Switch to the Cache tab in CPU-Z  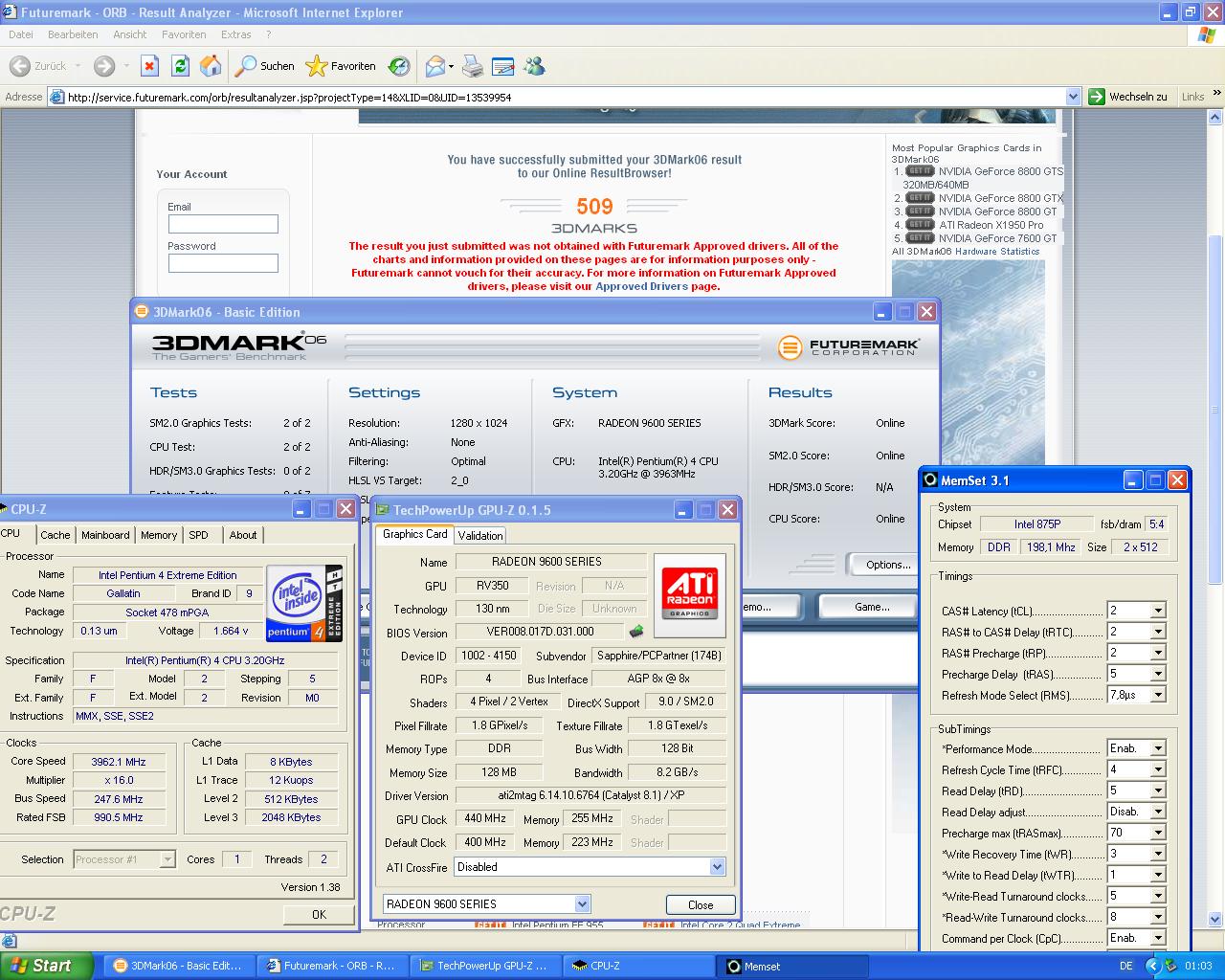(x=55, y=535)
